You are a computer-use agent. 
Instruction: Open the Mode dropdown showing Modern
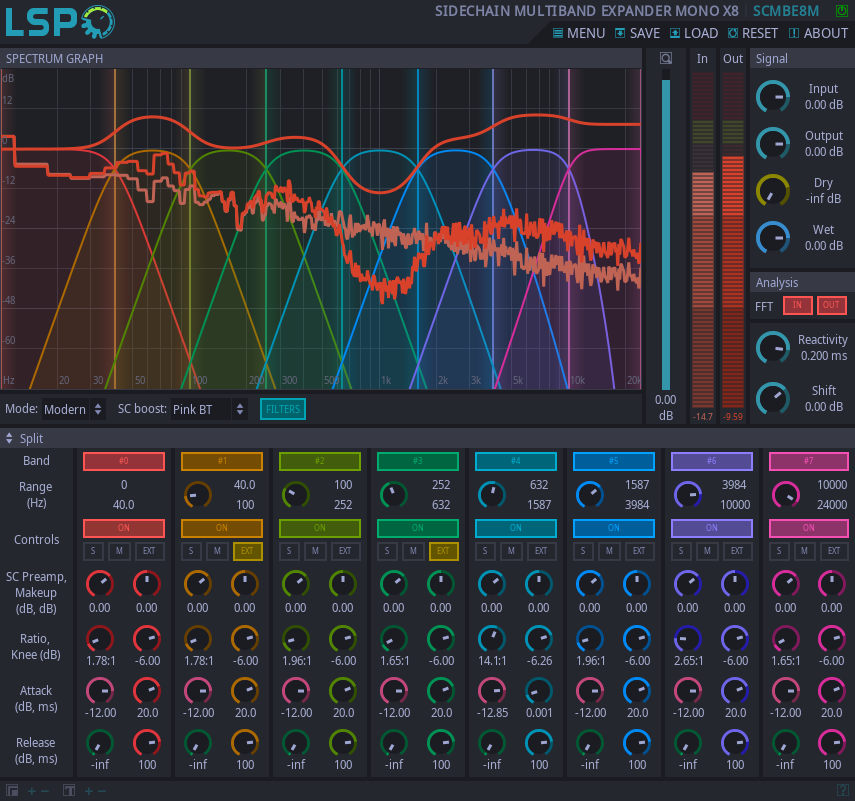pos(73,409)
